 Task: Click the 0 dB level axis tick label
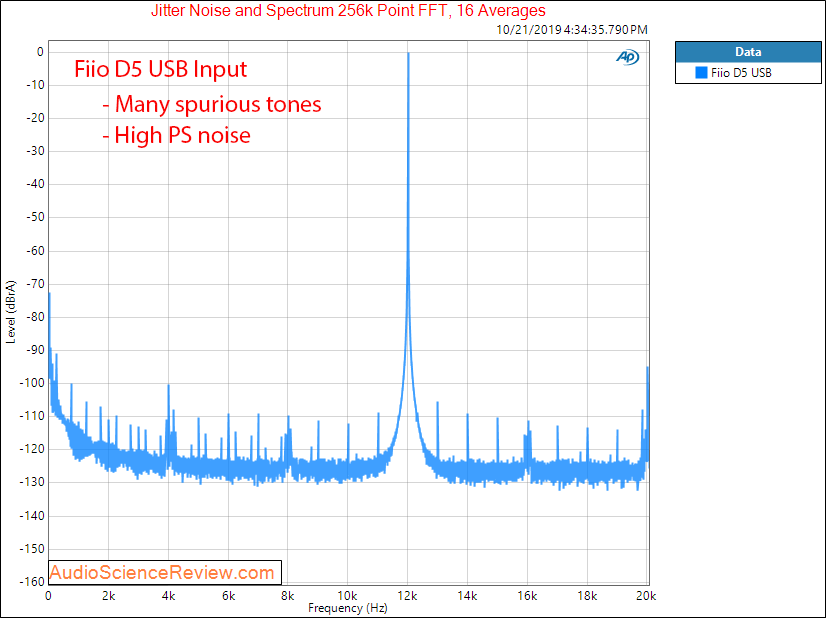tap(40, 52)
